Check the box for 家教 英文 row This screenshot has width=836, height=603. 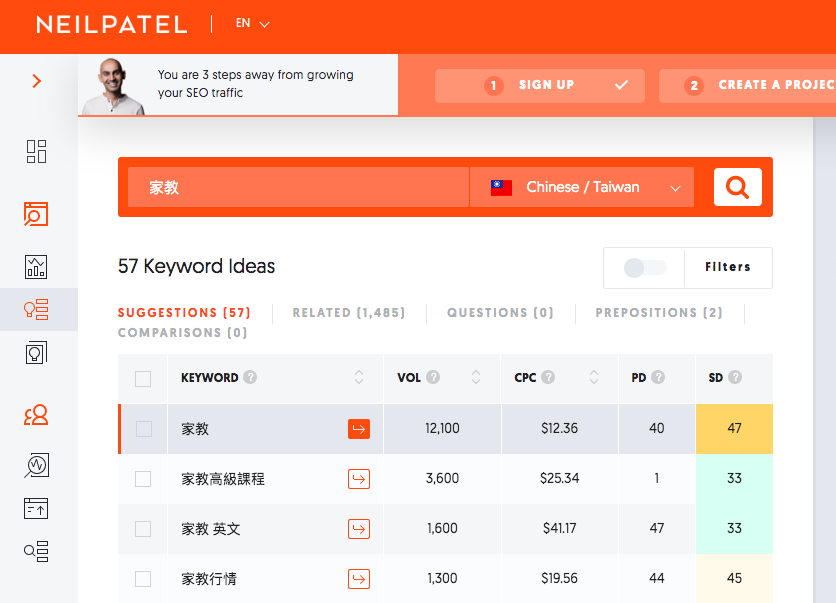click(143, 529)
